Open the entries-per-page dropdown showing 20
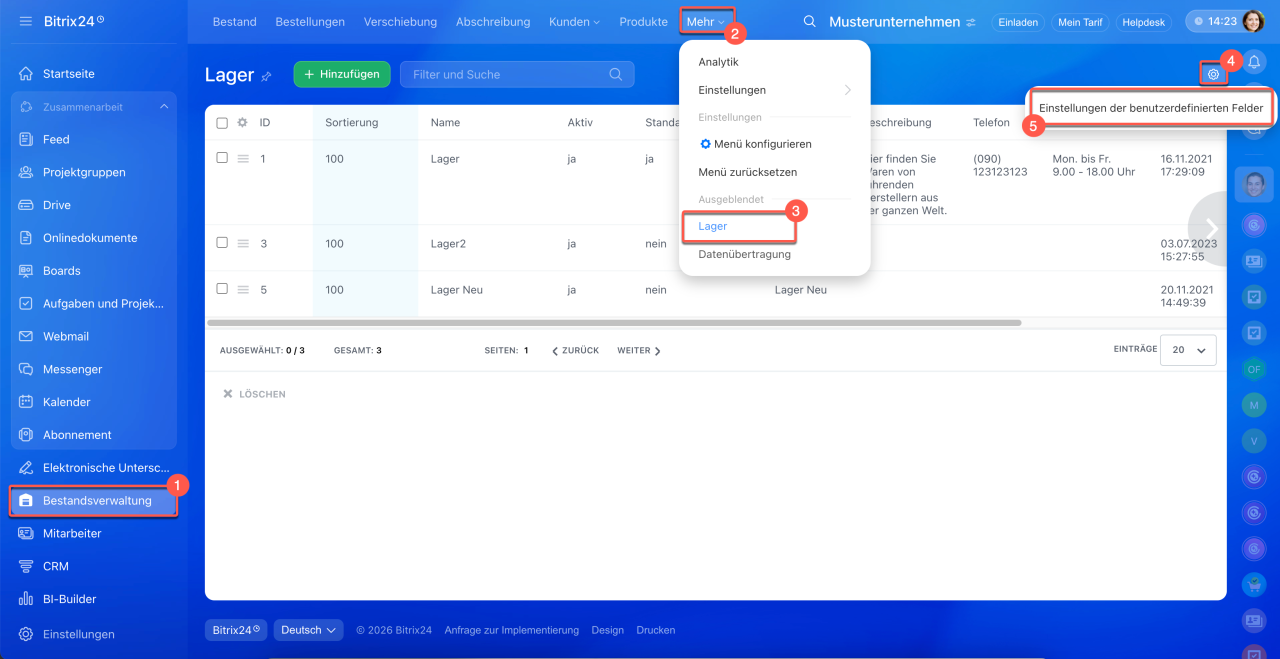This screenshot has width=1280, height=659. click(x=1188, y=350)
